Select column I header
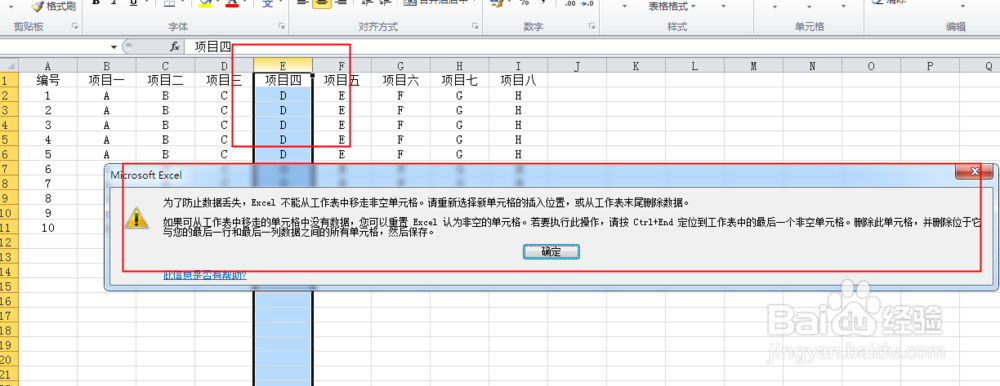Viewport: 1000px width, 386px height. pyautogui.click(x=518, y=66)
